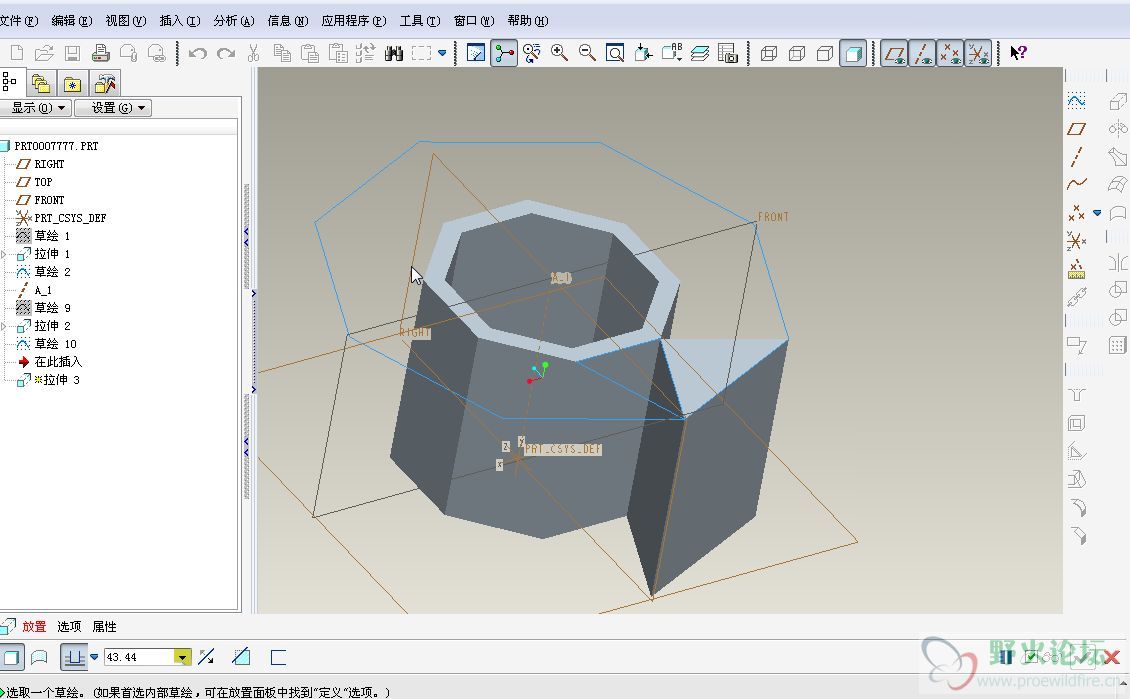This screenshot has height=699, width=1130.
Task: Regenerate the model
Action: click(x=365, y=53)
